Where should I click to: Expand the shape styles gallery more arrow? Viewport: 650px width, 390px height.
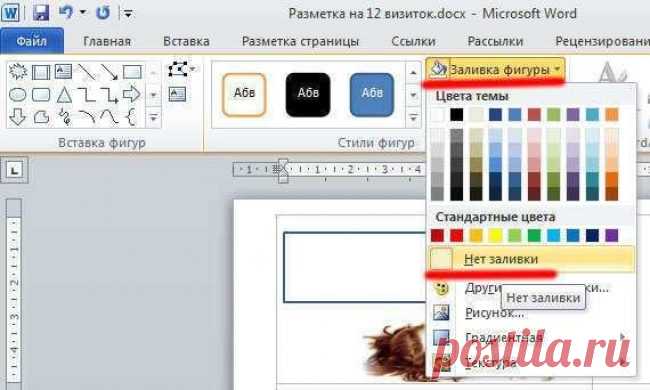tap(413, 118)
